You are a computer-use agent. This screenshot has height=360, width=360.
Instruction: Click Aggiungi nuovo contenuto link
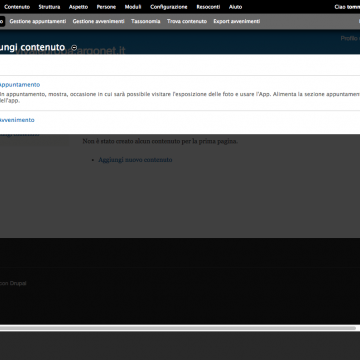(x=135, y=160)
